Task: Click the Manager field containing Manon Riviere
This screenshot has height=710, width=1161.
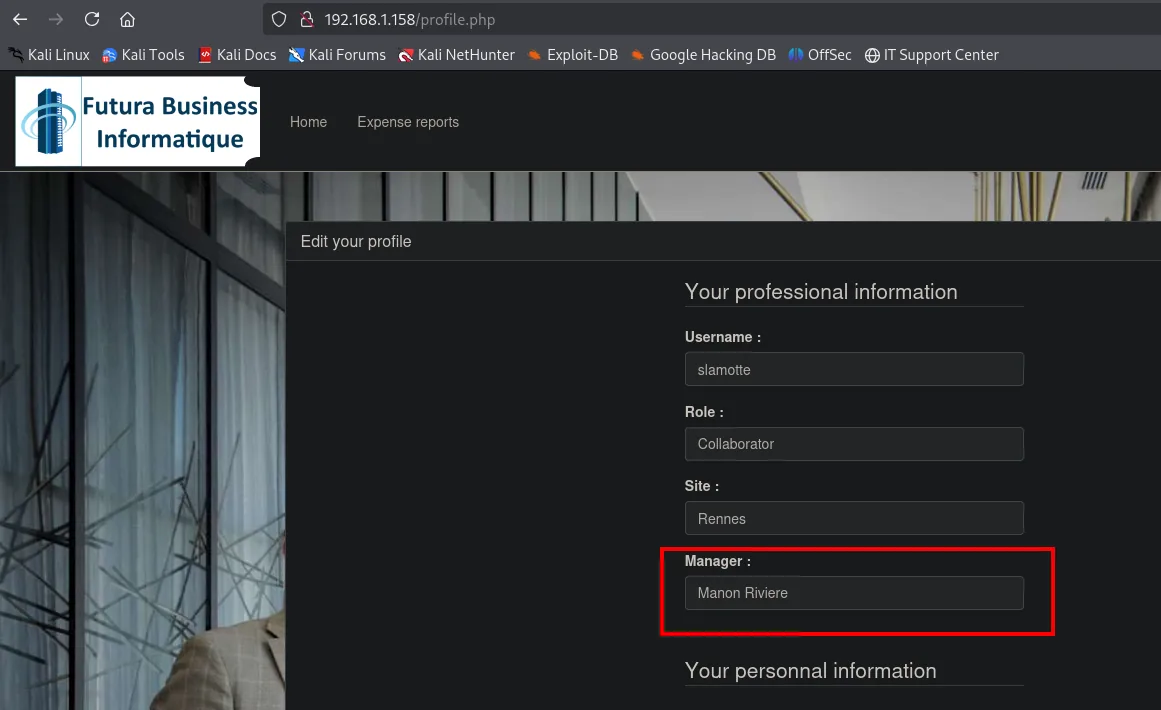Action: [854, 593]
